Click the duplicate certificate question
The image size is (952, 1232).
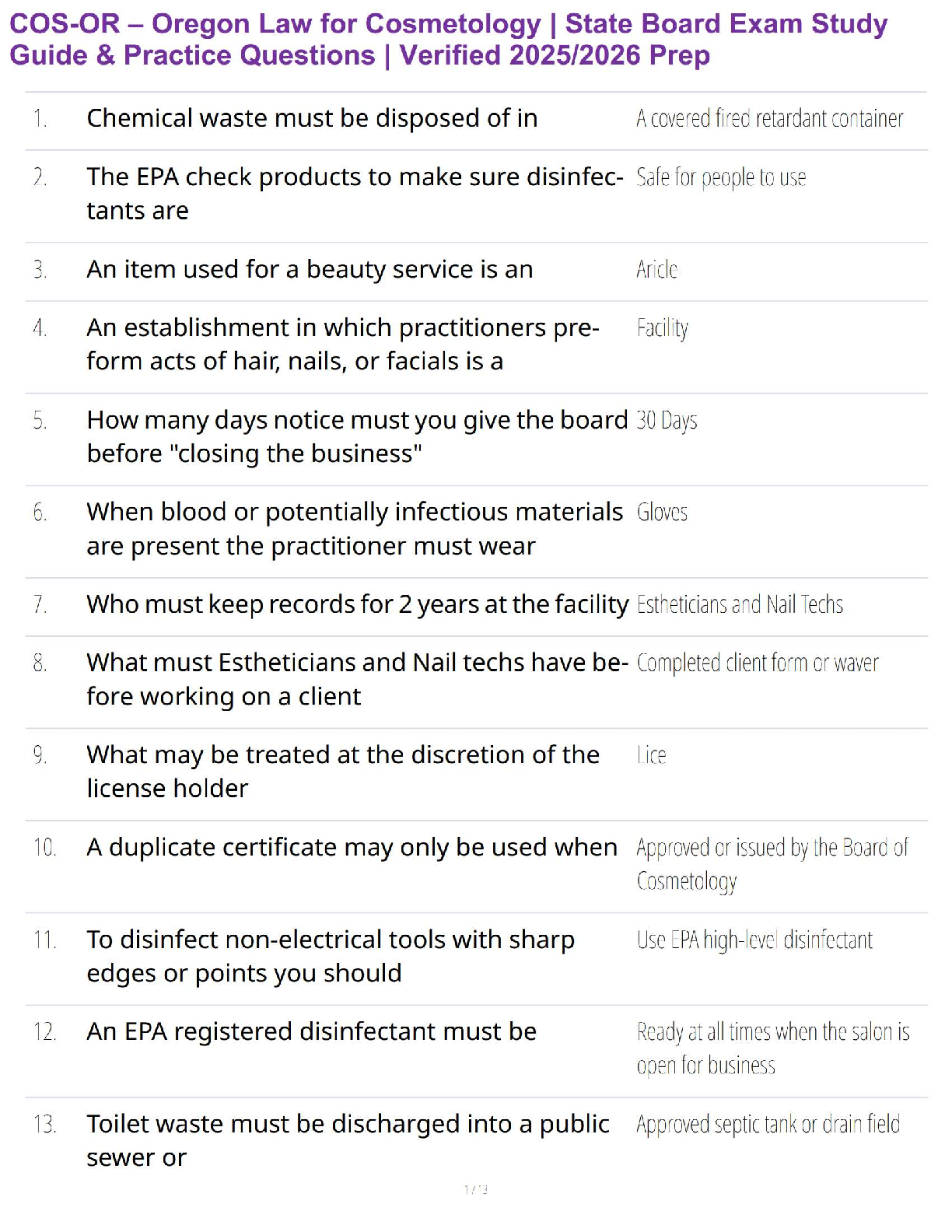[x=352, y=847]
